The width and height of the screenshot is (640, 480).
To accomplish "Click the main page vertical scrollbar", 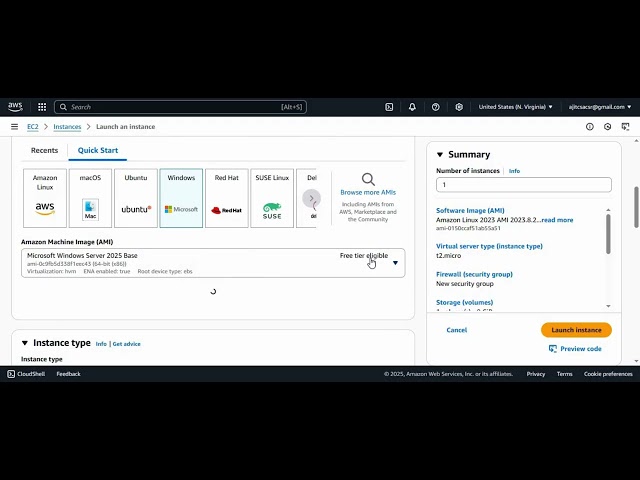I will coord(636,207).
